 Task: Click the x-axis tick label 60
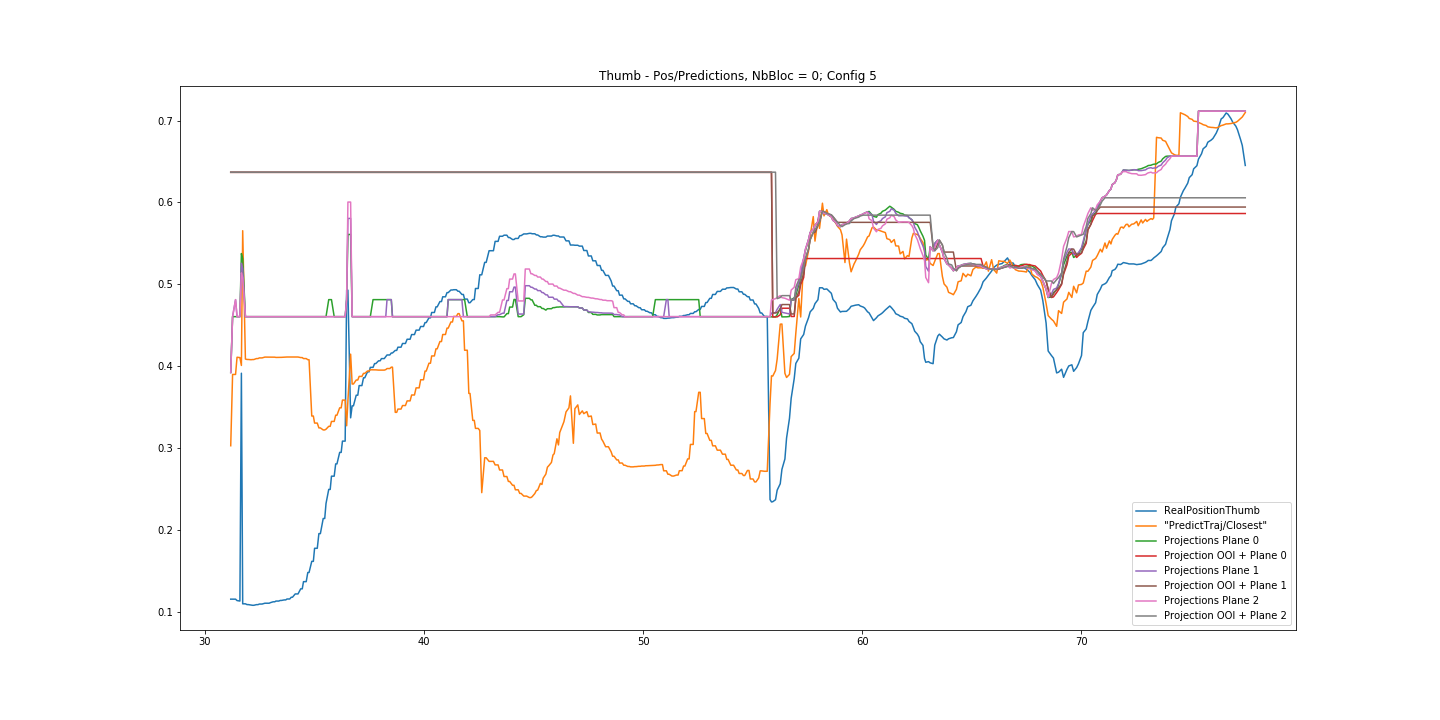(862, 641)
